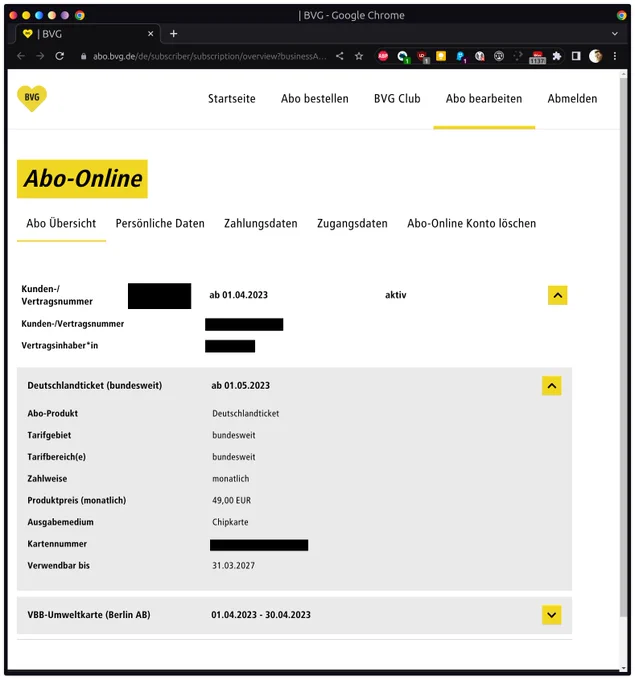Open the Chrome extensions puzzle menu

pos(556,56)
